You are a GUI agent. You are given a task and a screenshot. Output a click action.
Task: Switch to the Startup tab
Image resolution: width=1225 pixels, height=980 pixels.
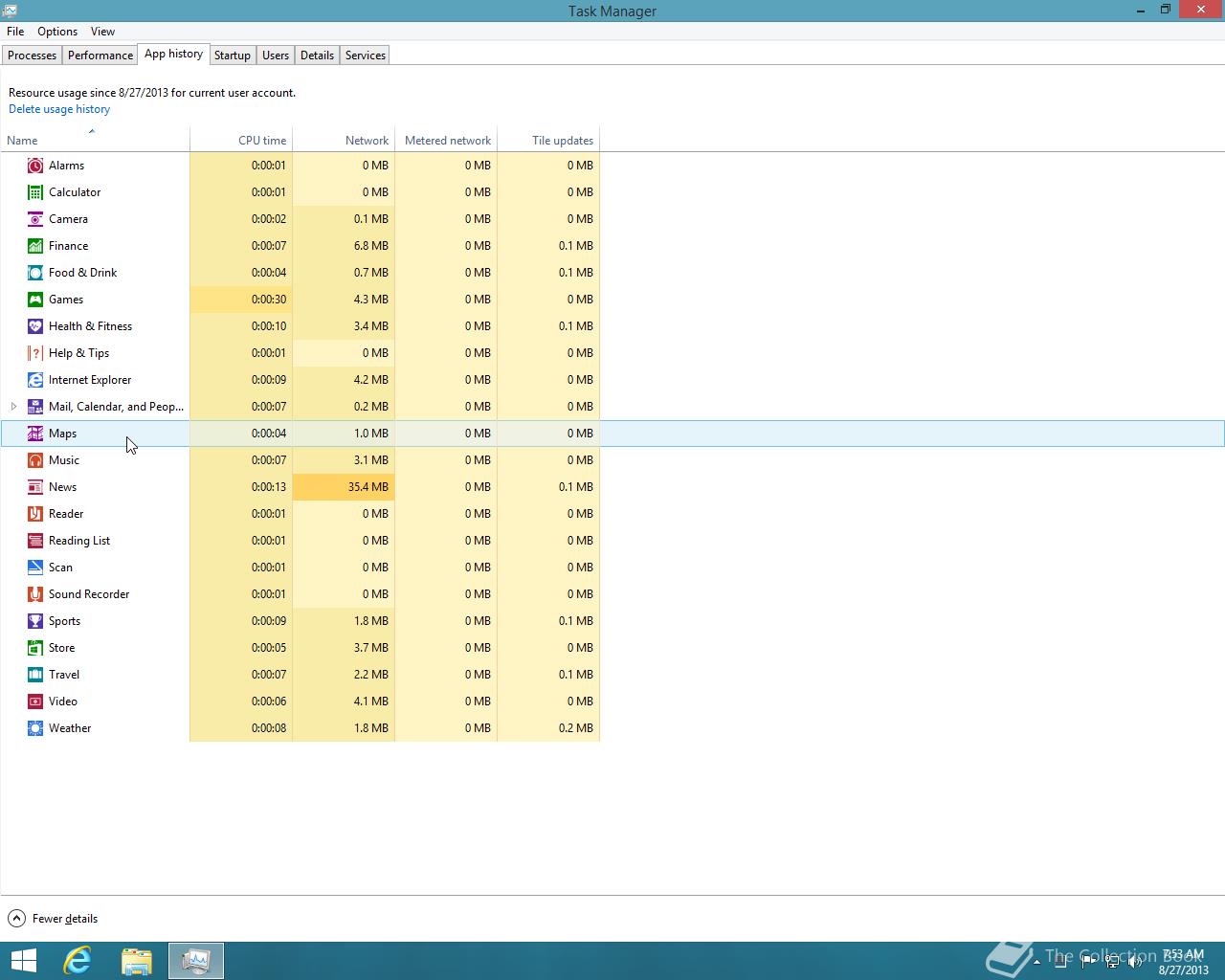[x=233, y=56]
